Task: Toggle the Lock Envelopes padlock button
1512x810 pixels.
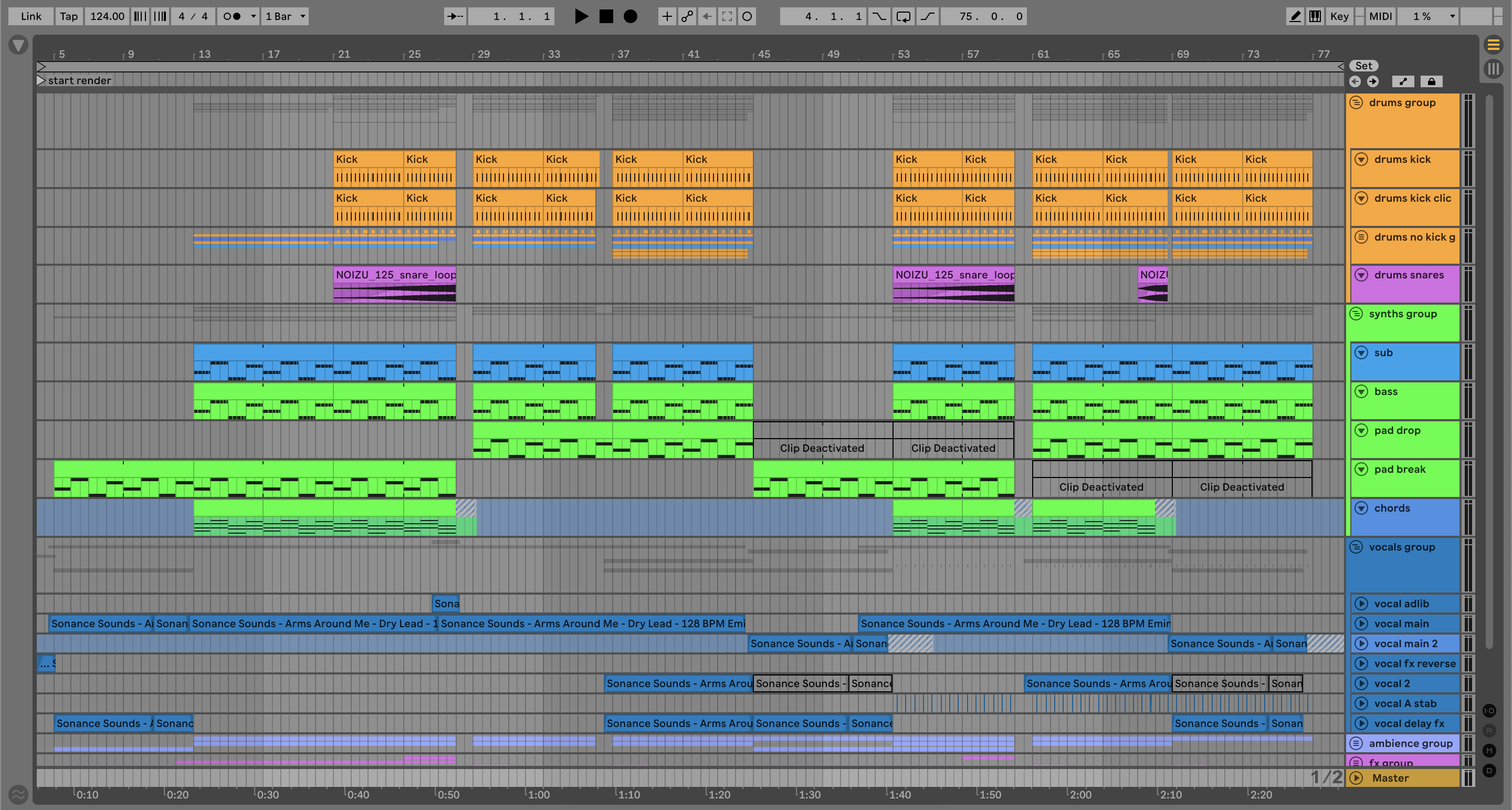Action: pos(1431,81)
